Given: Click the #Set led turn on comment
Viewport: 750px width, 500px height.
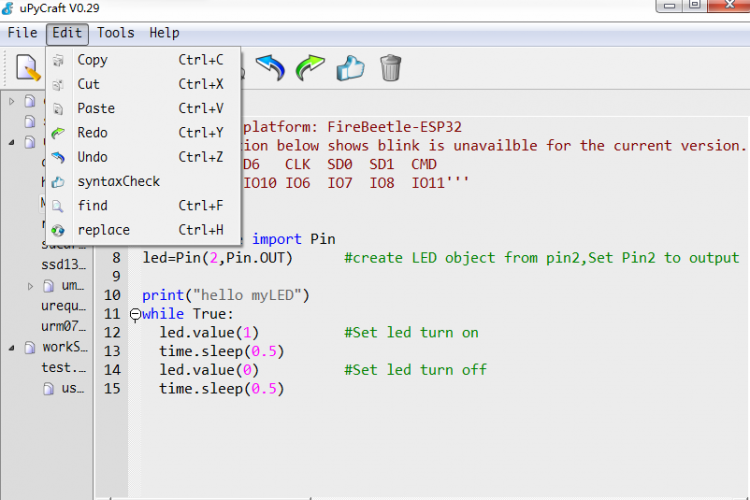Looking at the screenshot, I should (x=411, y=333).
